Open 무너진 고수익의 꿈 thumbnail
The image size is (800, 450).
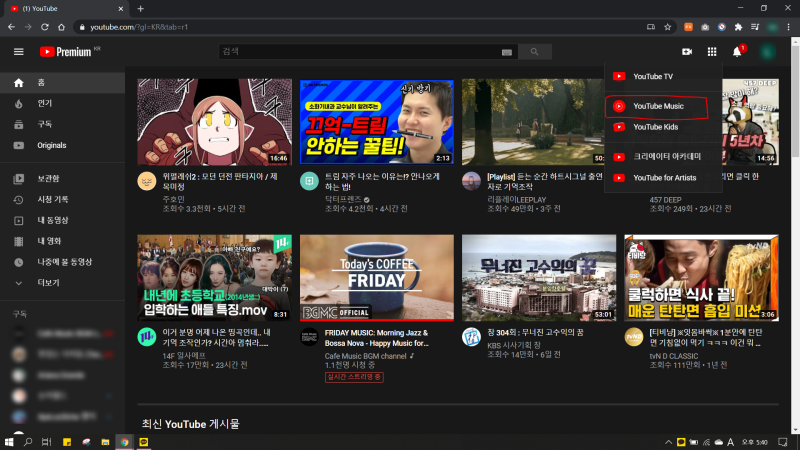point(539,278)
